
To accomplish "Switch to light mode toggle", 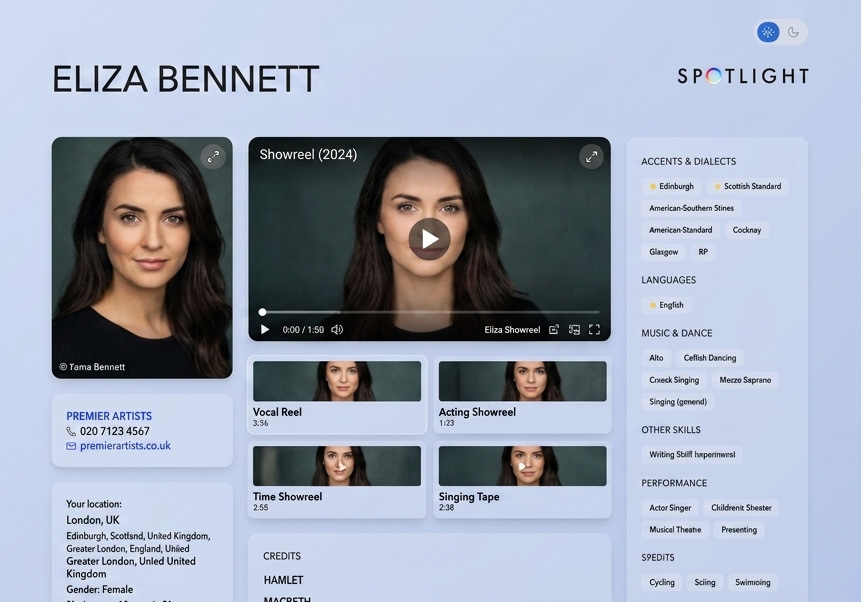I will point(768,32).
